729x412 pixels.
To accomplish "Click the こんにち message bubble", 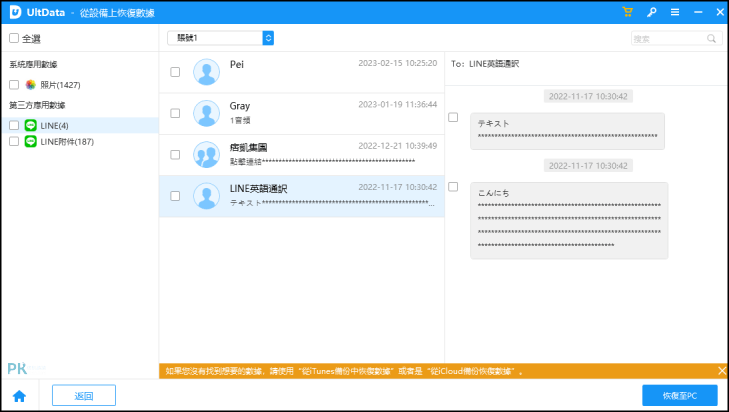I will click(569, 220).
